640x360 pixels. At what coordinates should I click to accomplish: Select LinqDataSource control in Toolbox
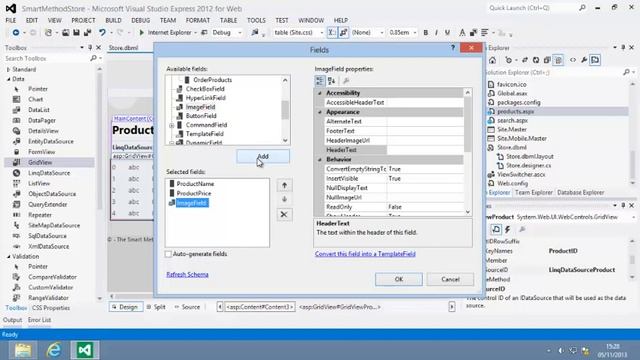49,173
